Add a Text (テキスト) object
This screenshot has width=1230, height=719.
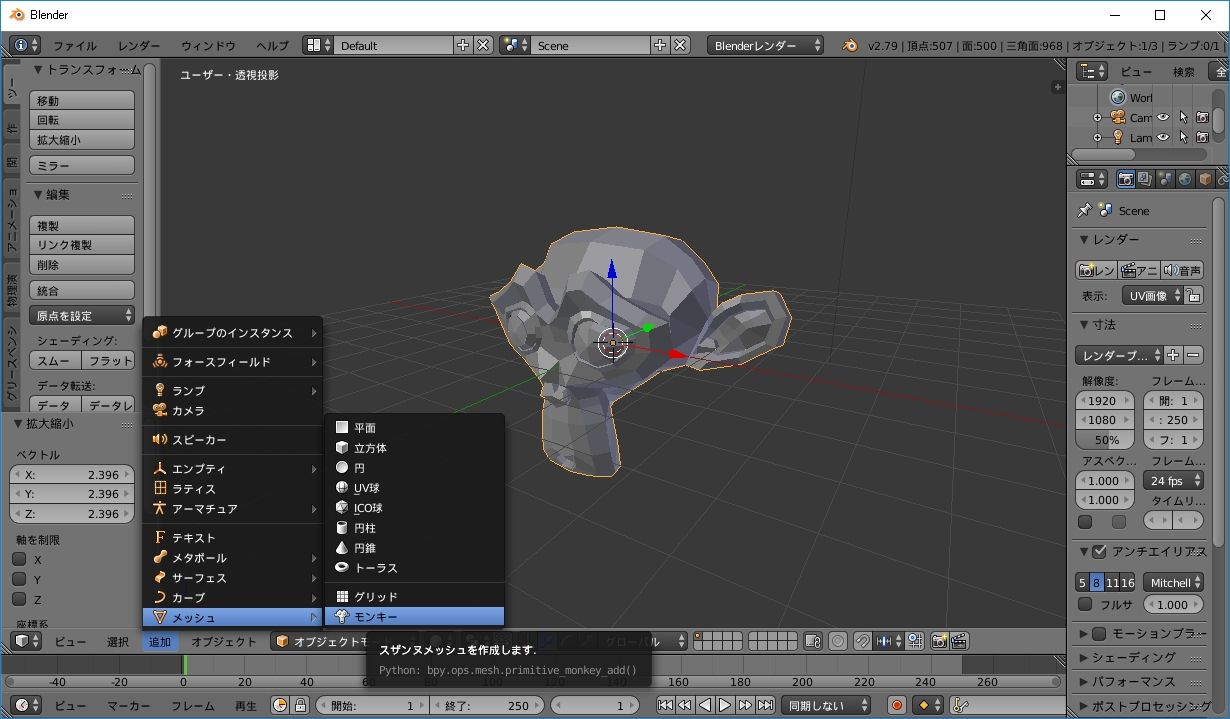click(x=233, y=538)
